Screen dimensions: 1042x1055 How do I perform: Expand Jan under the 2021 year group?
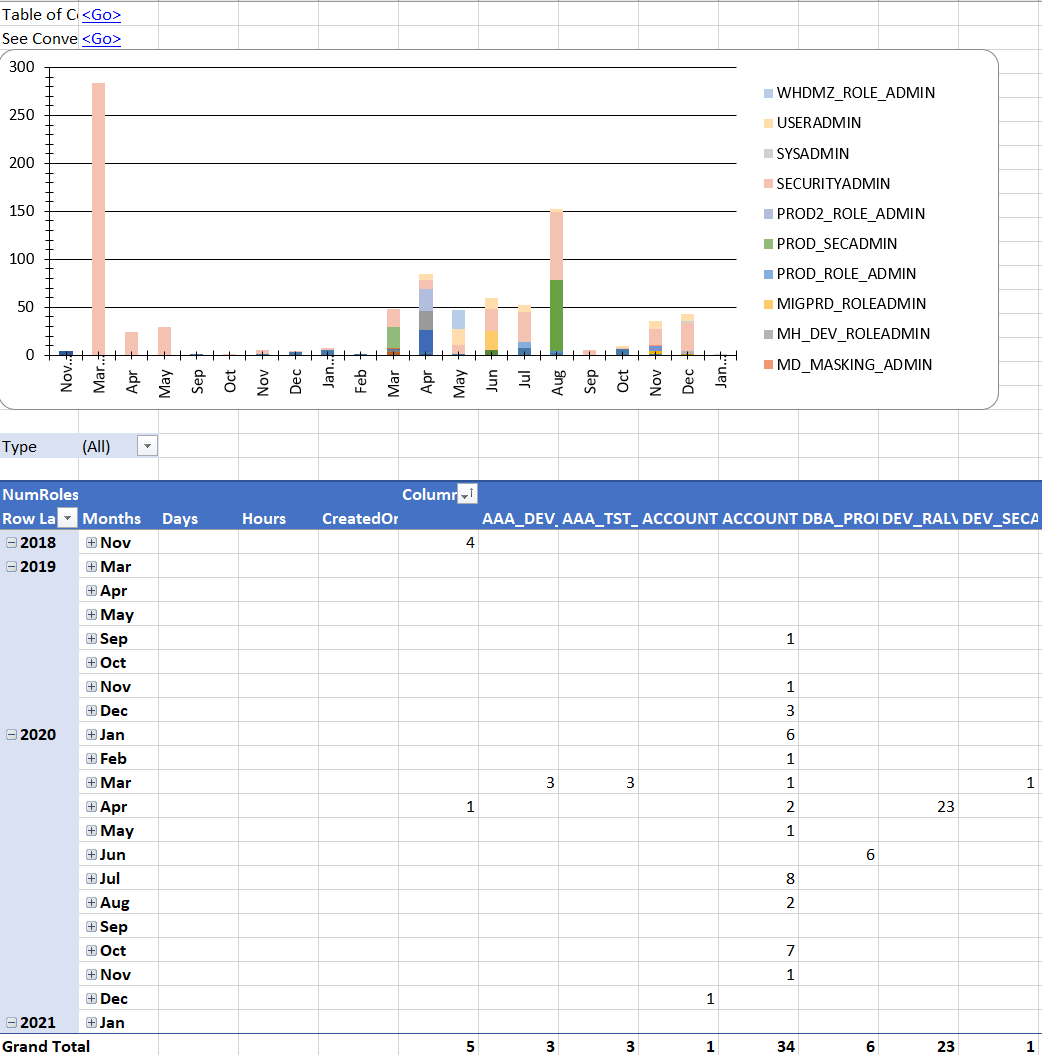91,1023
